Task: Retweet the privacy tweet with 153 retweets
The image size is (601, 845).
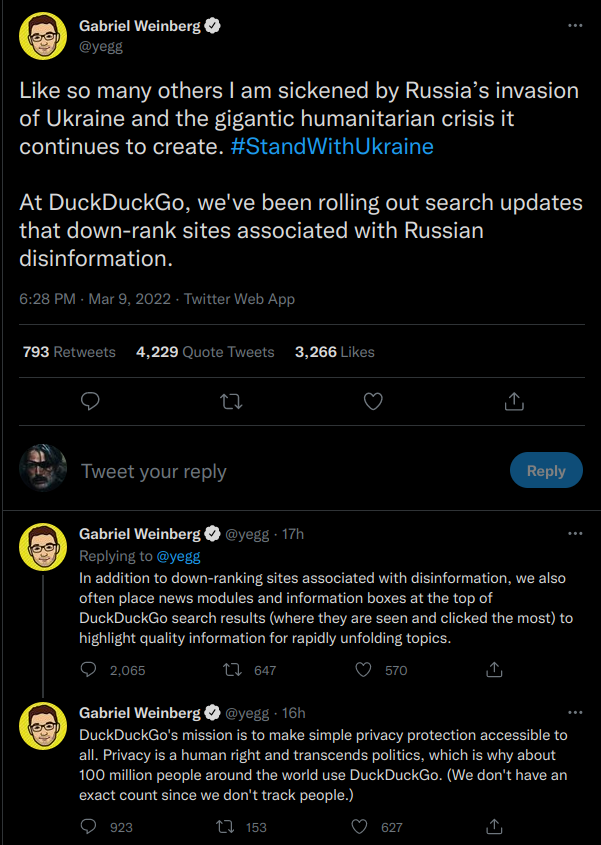Action: 226,827
